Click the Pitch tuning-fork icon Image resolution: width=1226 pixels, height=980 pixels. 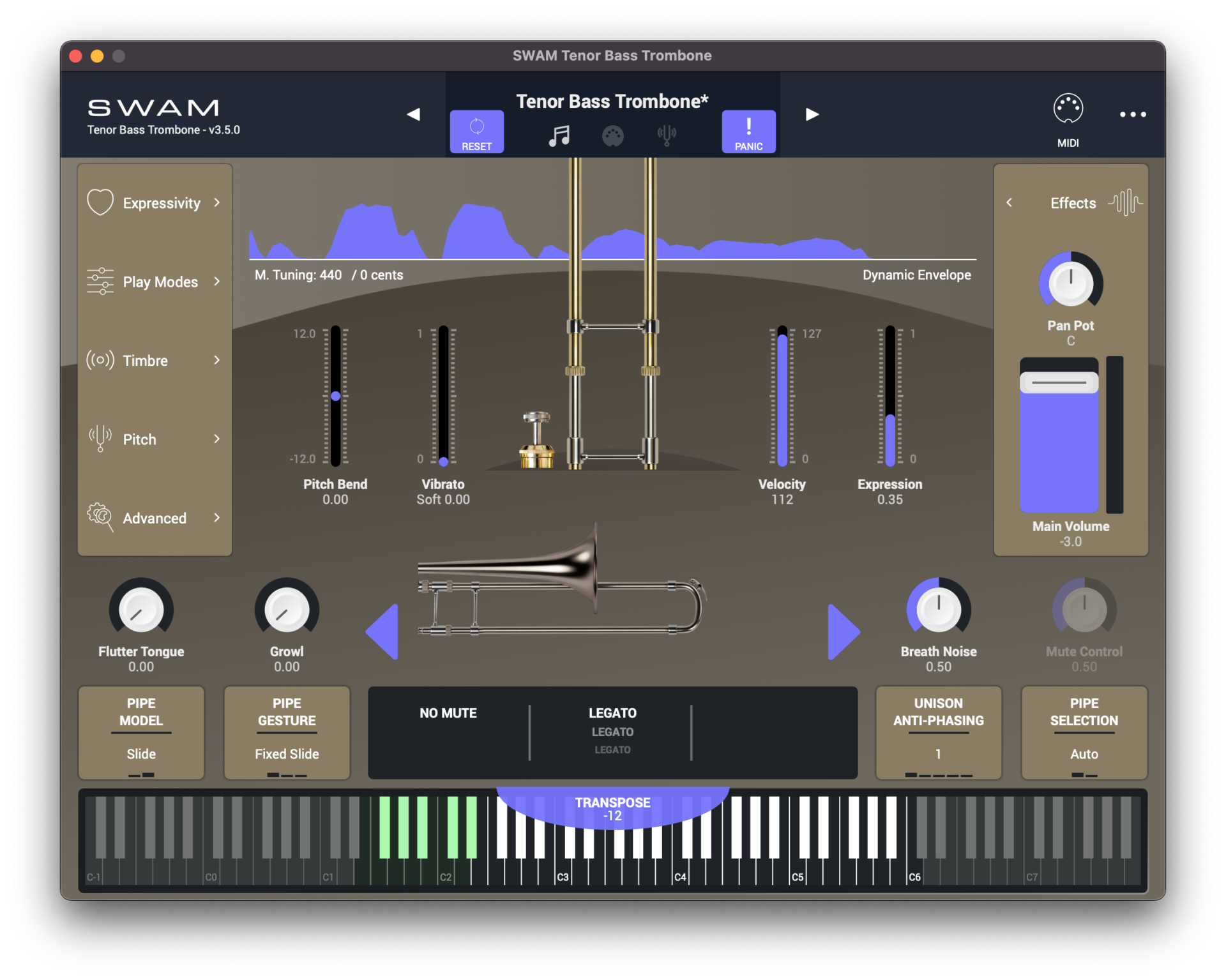(100, 439)
